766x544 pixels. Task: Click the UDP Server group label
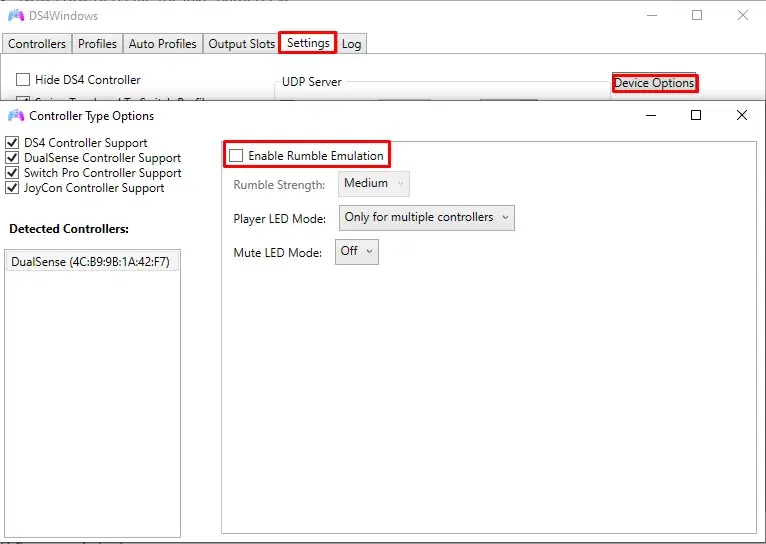pos(312,82)
